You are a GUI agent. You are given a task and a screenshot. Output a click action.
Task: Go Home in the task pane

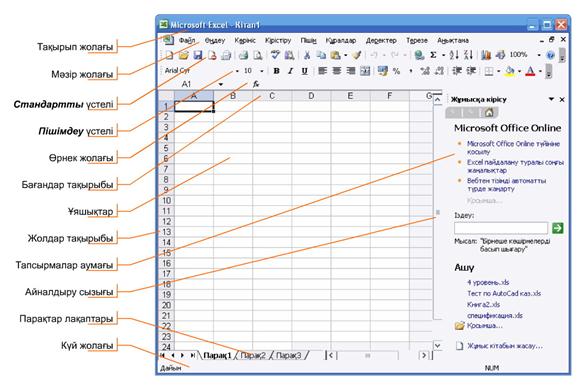pyautogui.click(x=489, y=112)
